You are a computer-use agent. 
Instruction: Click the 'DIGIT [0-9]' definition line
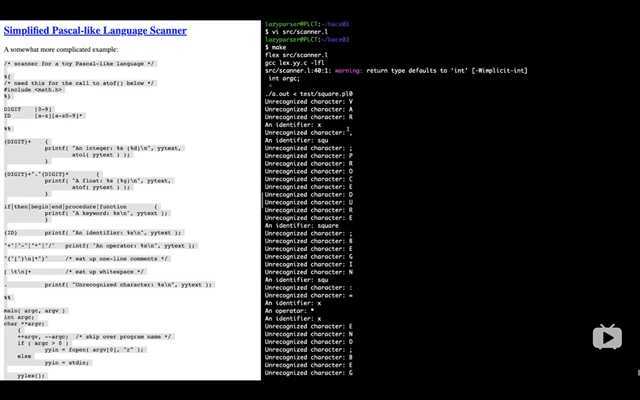[x=29, y=109]
